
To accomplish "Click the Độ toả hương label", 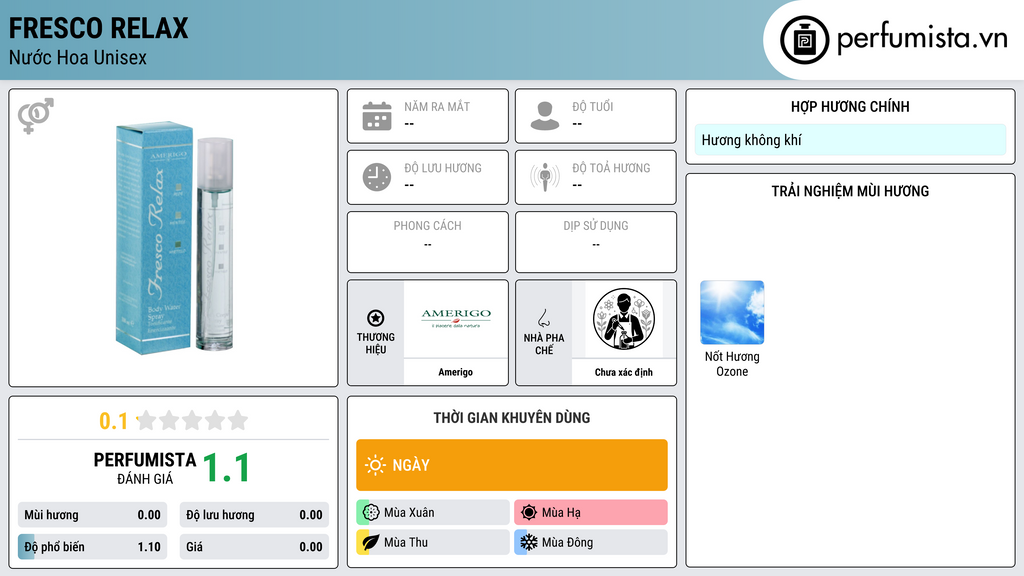I will (x=611, y=168).
